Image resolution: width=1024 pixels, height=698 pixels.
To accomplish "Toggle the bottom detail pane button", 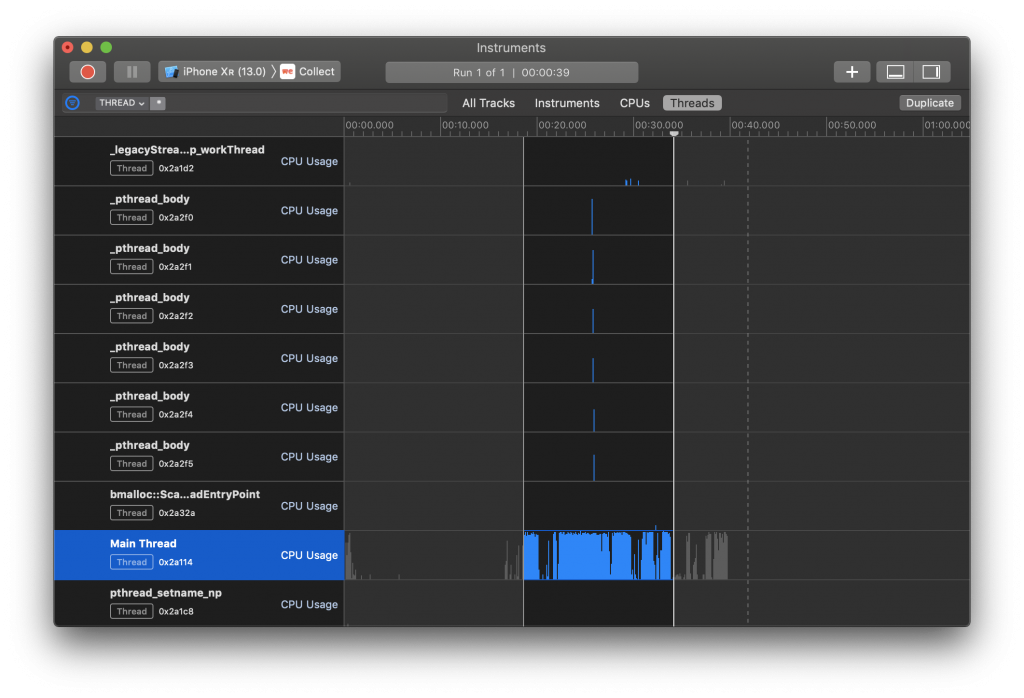I will click(x=895, y=72).
